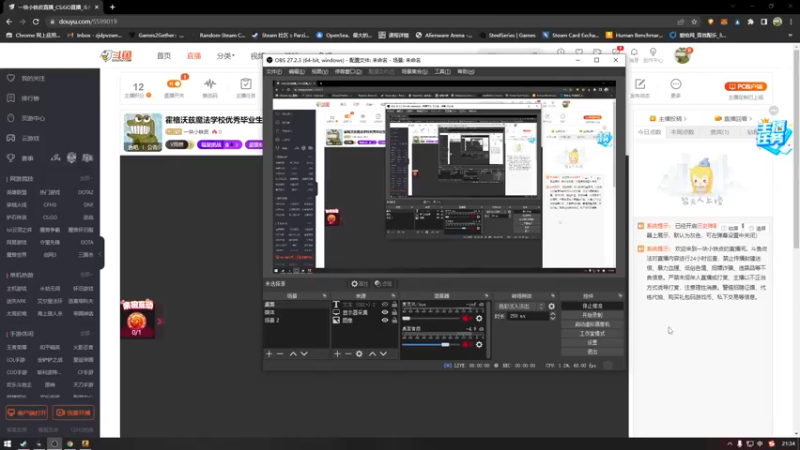This screenshot has width=800, height=450.
Task: Click the publish post pencil icon on Douyu
Action: (x=640, y=84)
